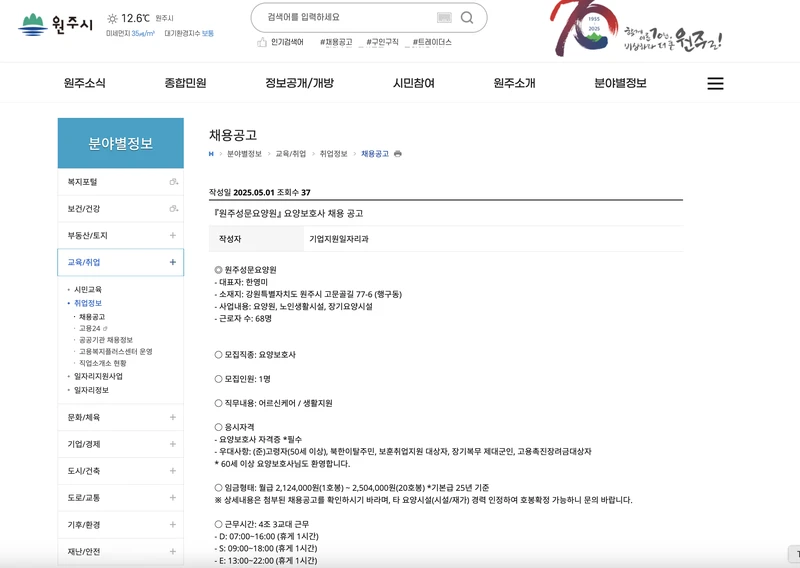This screenshot has height=568, width=800.
Task: Select 채용공고 in the sidebar submenu
Action: 92,317
